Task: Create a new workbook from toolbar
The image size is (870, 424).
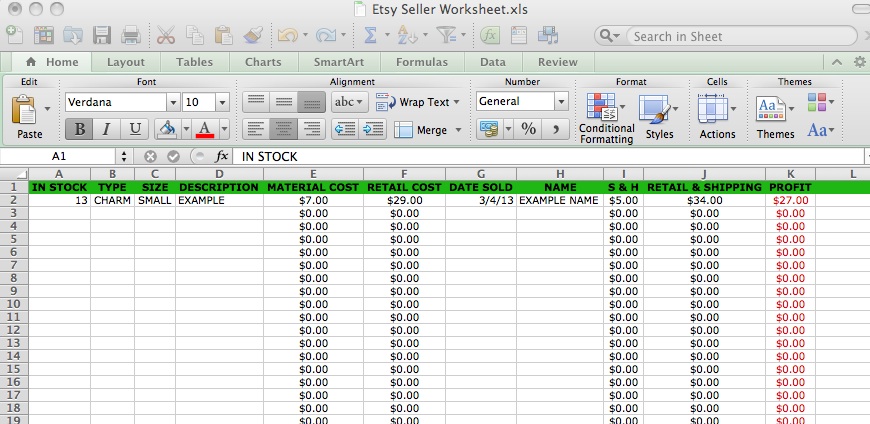Action: [14, 36]
